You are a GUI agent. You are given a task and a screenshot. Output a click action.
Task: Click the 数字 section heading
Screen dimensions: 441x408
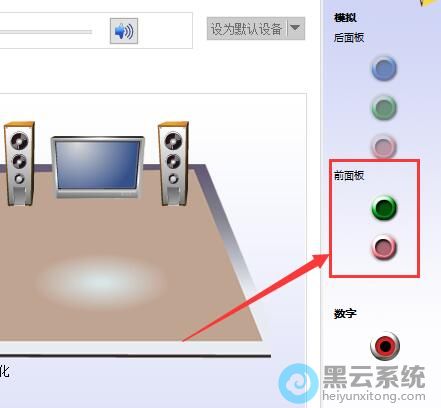click(345, 313)
